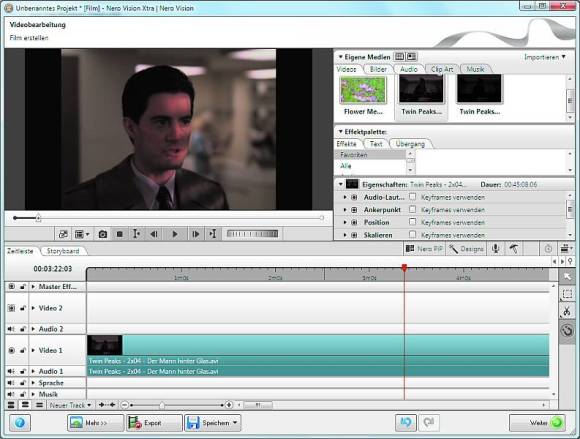Select the scissors cut tool

pos(567,311)
